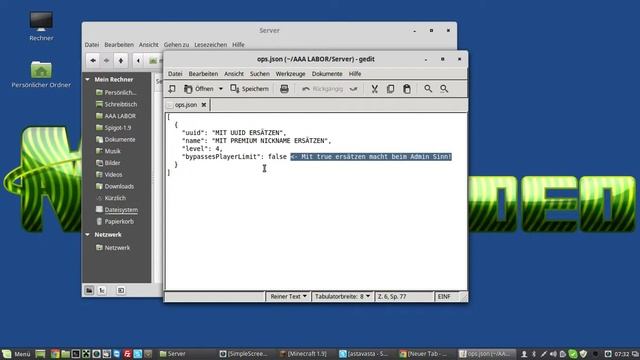
Task: Open Musik in sidebar
Action: tap(108, 151)
